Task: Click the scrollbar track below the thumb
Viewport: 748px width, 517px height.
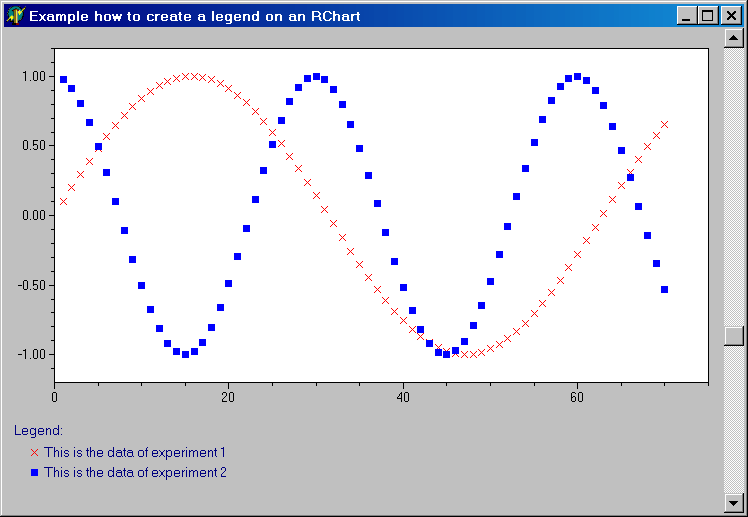Action: coord(734,418)
